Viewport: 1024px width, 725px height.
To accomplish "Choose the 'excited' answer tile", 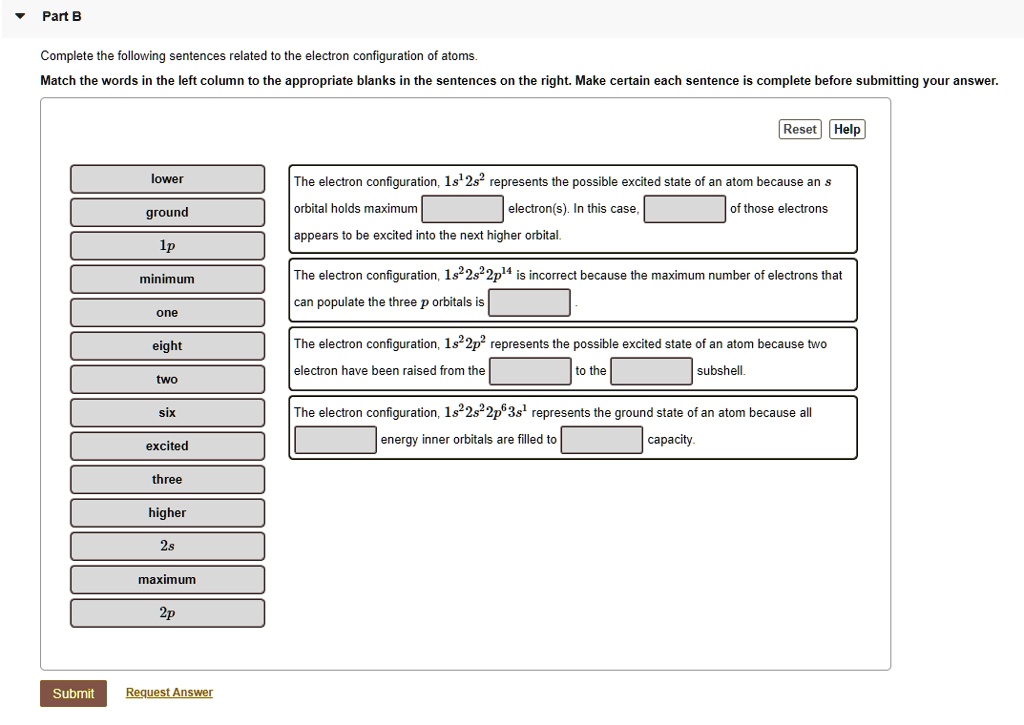I will [x=166, y=446].
